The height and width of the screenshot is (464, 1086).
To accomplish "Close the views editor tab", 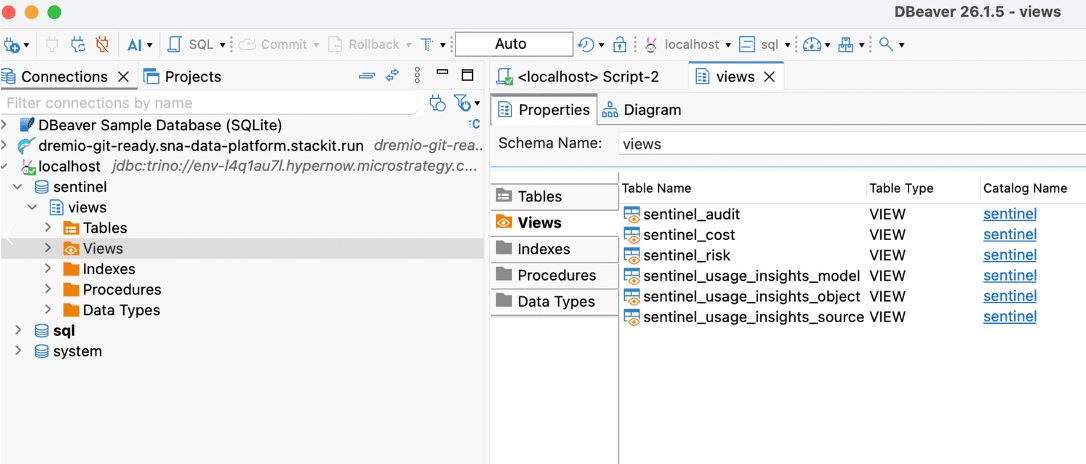I will tap(769, 77).
